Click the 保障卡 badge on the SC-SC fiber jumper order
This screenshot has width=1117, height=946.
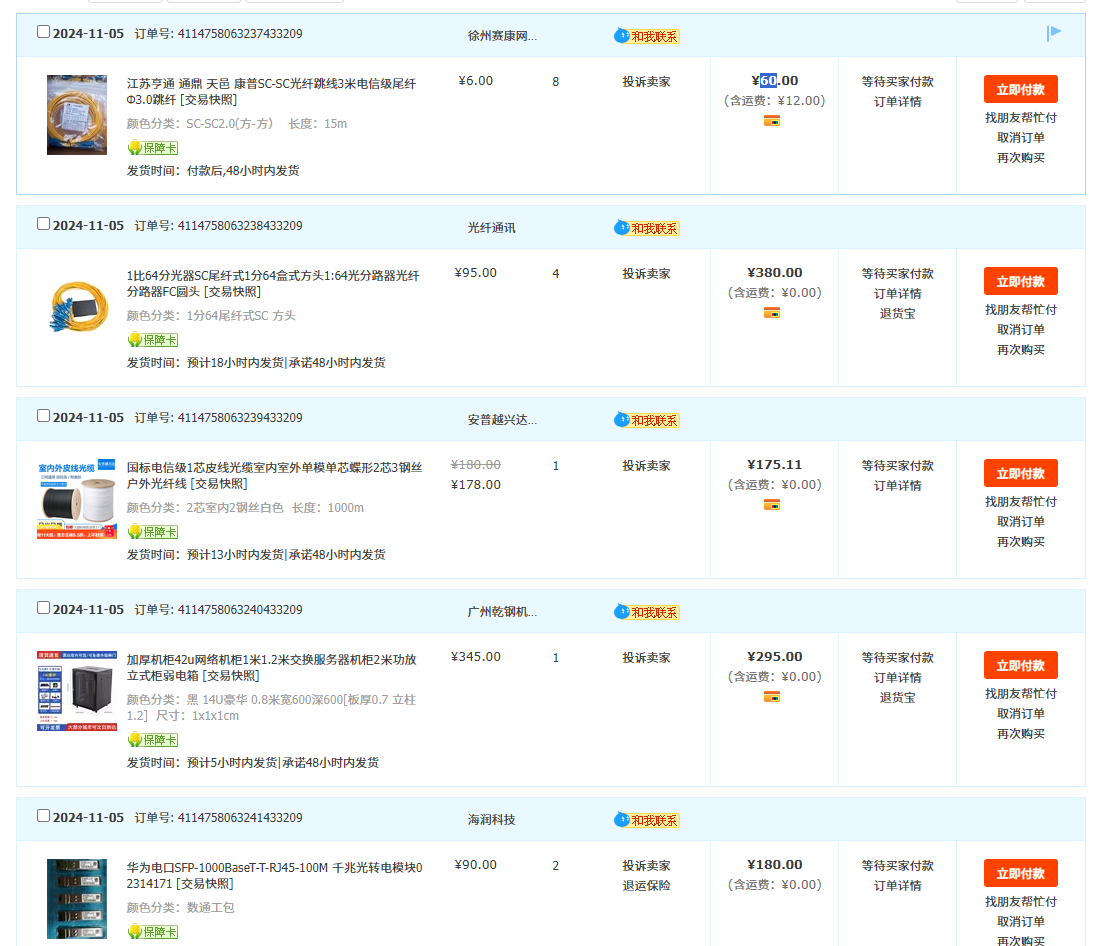[152, 148]
